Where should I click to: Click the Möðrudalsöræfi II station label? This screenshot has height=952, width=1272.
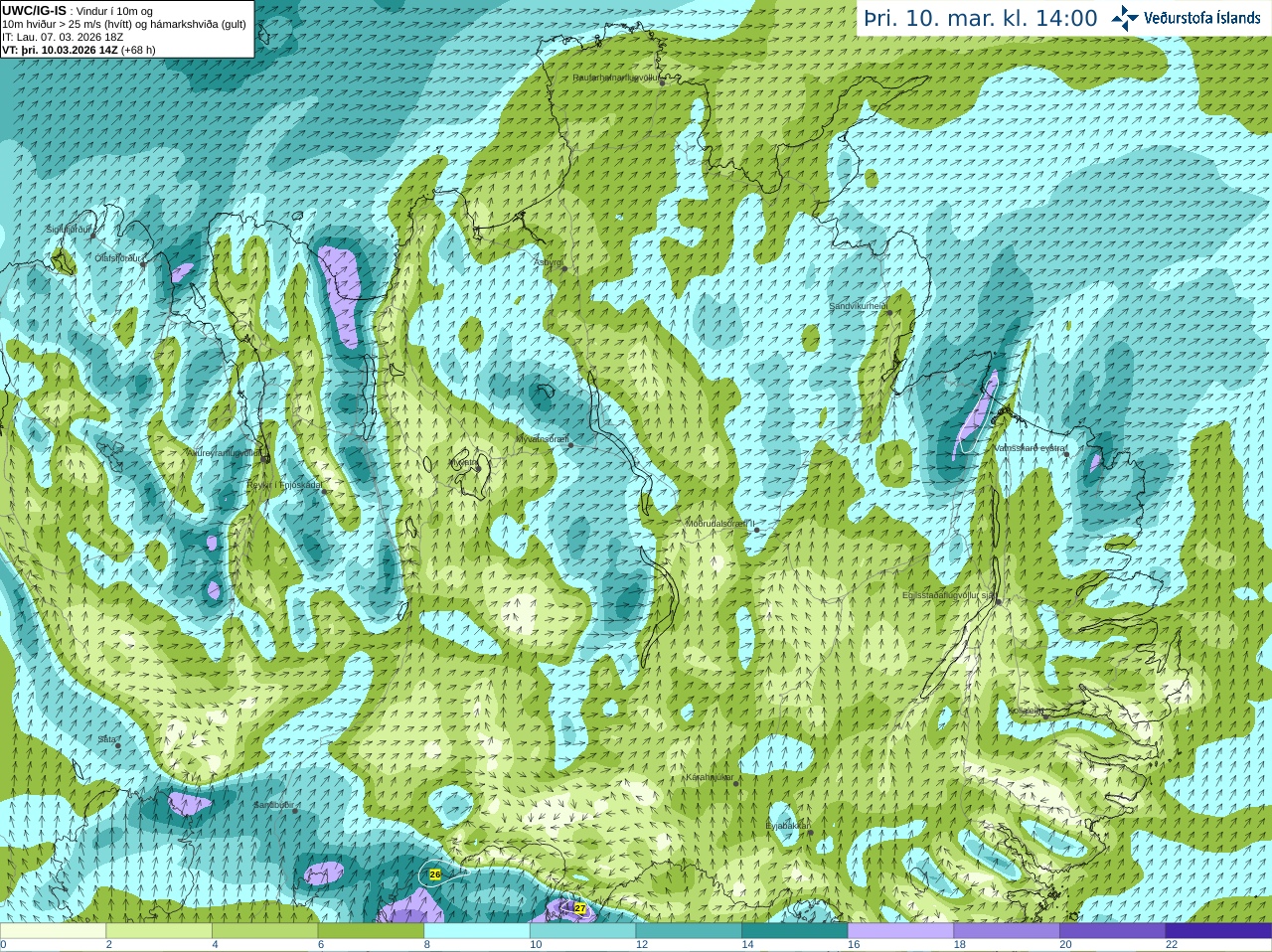point(720,524)
